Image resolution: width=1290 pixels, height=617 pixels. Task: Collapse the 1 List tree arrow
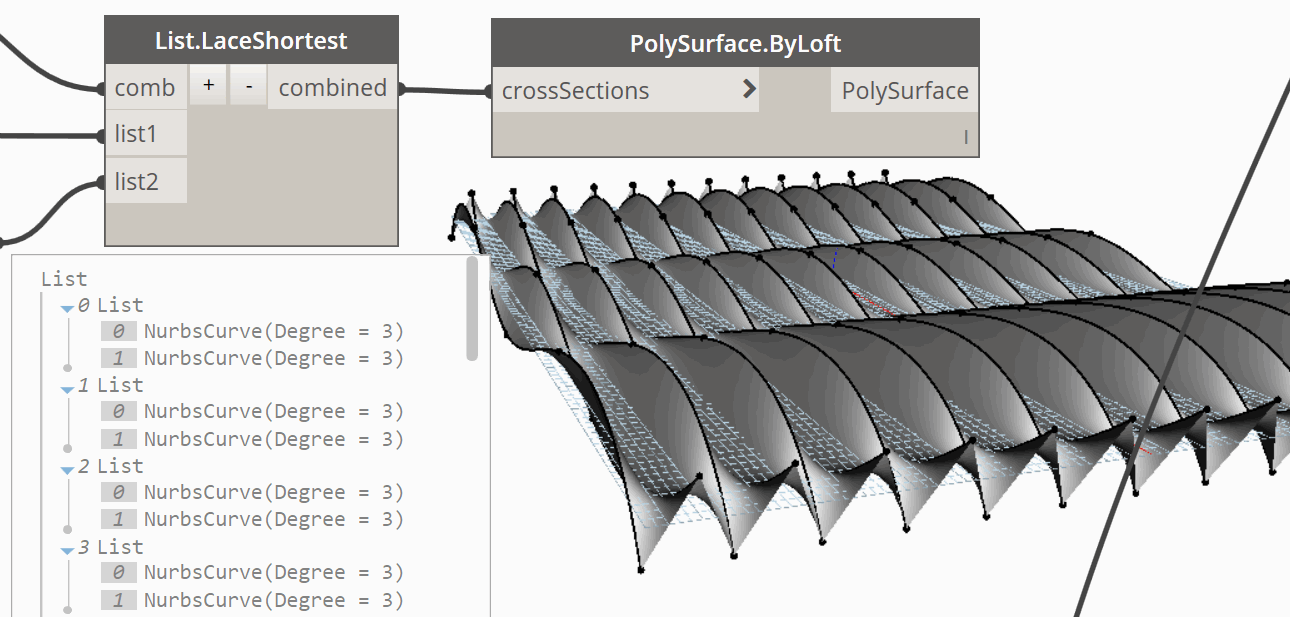[x=67, y=388]
